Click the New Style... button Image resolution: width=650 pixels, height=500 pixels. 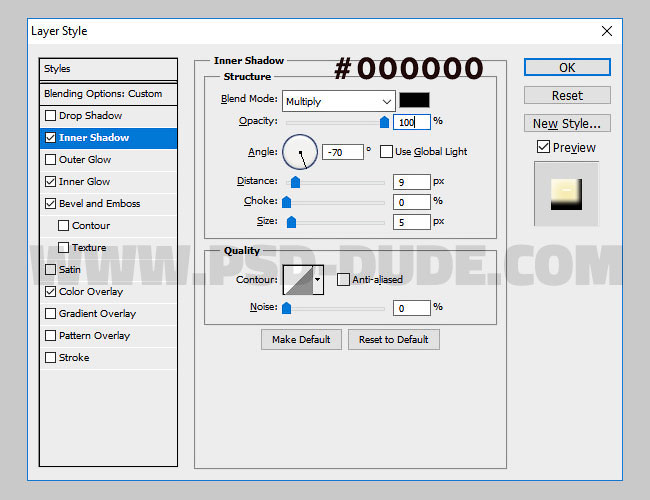coord(567,123)
